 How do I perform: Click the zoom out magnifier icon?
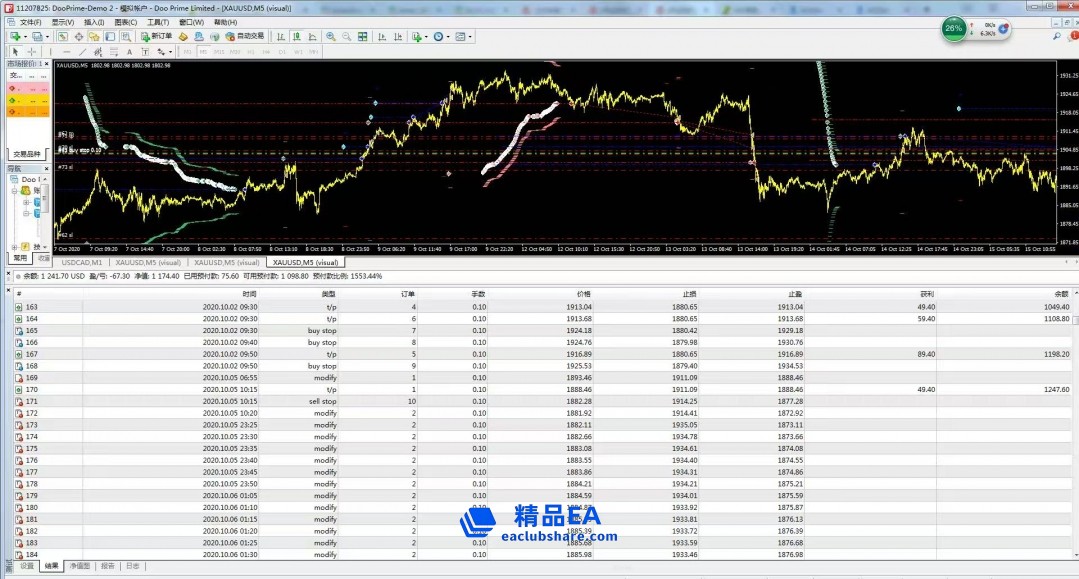pos(347,37)
